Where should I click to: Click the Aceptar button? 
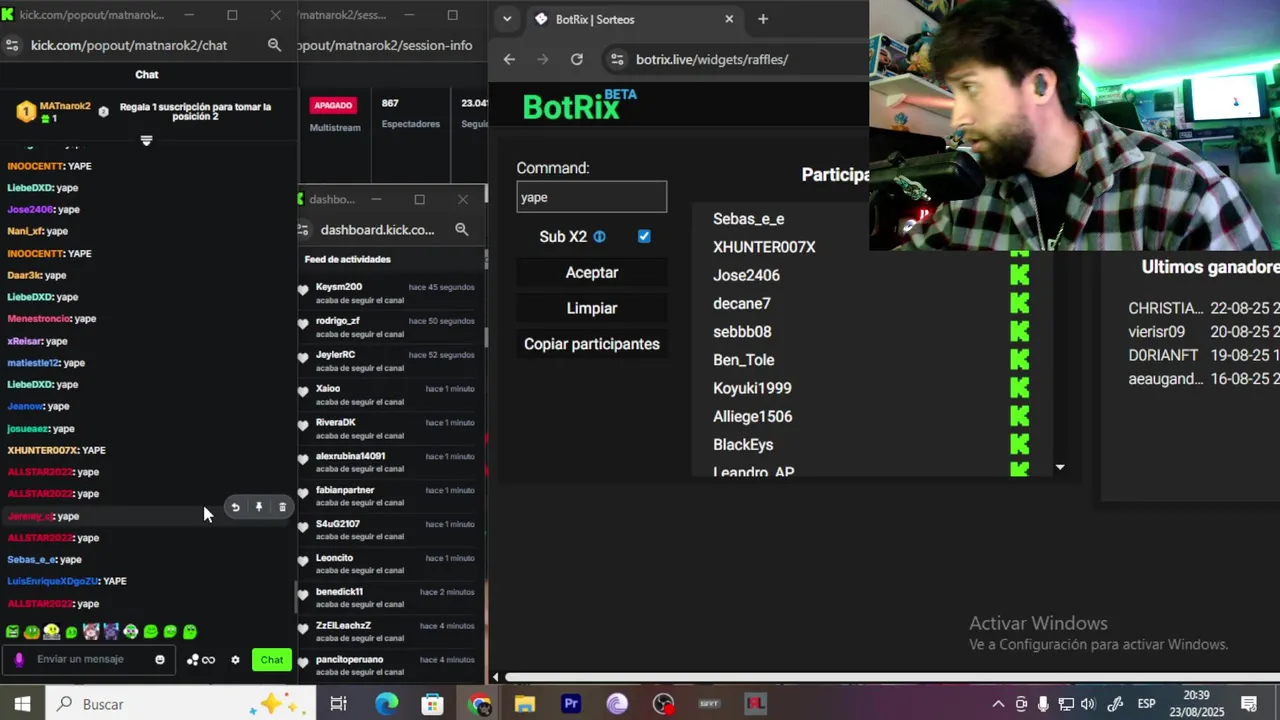[x=592, y=273]
